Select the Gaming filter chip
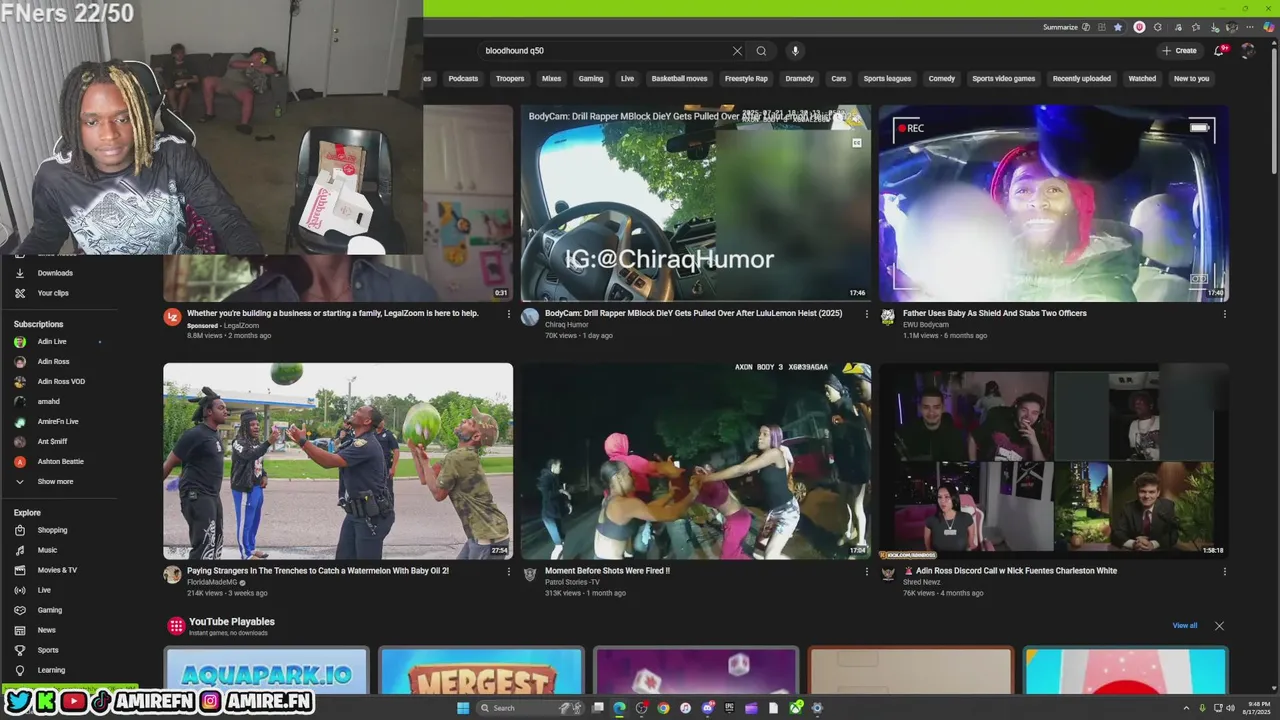Viewport: 1280px width, 720px height. 591,78
